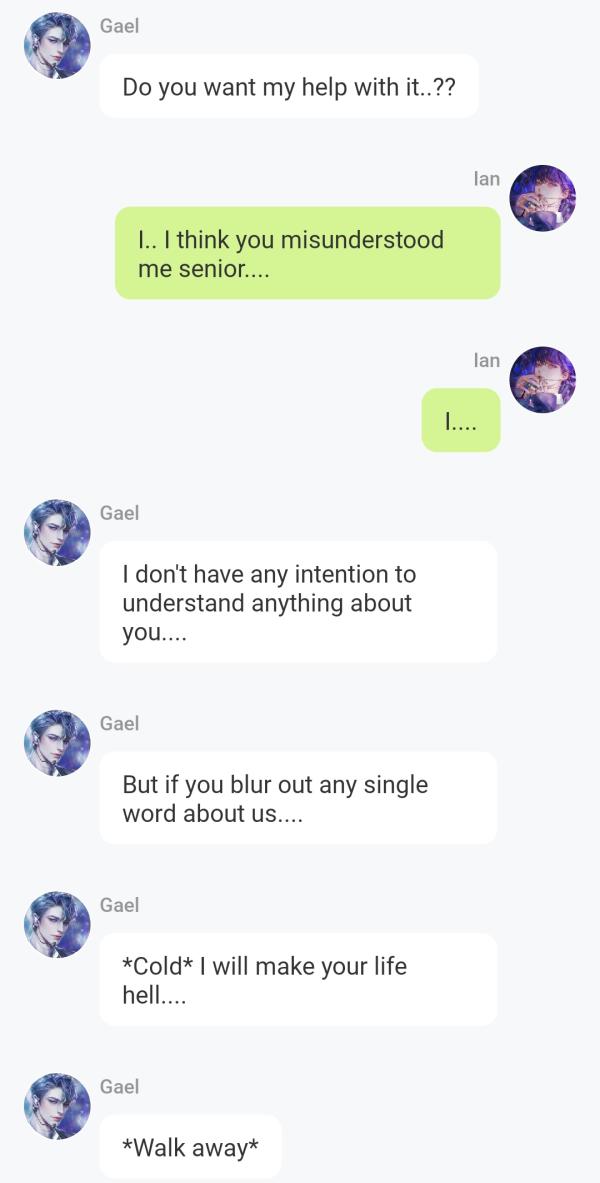The image size is (600, 1183).
Task: Click the Gael name above 'Do you want my help'
Action: click(x=119, y=26)
